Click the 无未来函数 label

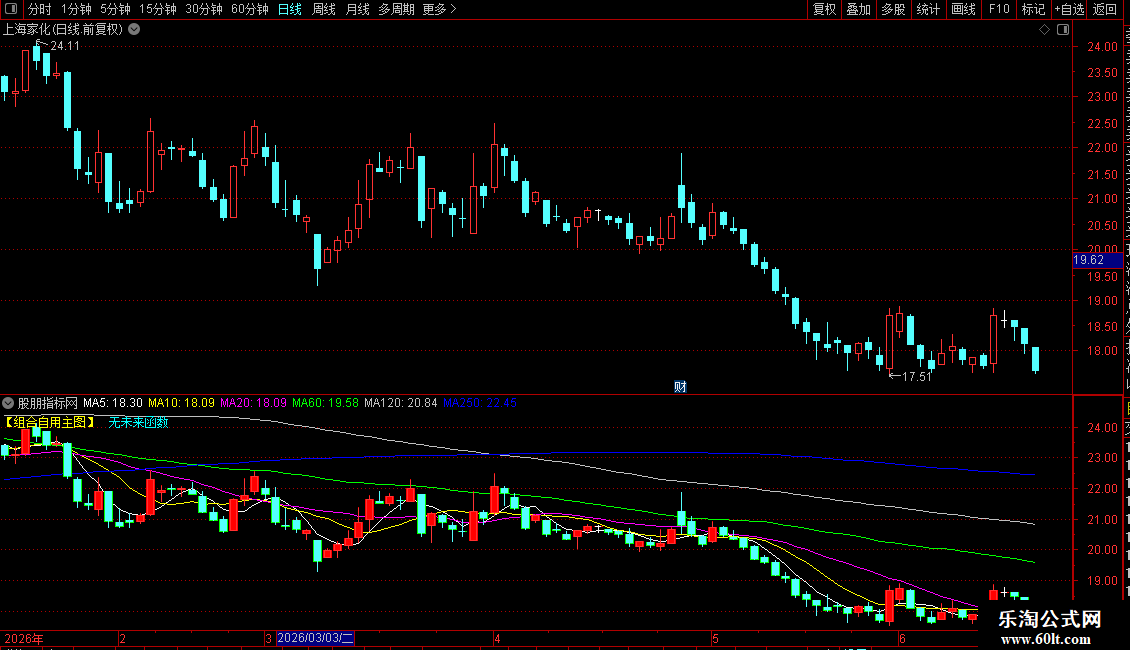click(x=138, y=422)
